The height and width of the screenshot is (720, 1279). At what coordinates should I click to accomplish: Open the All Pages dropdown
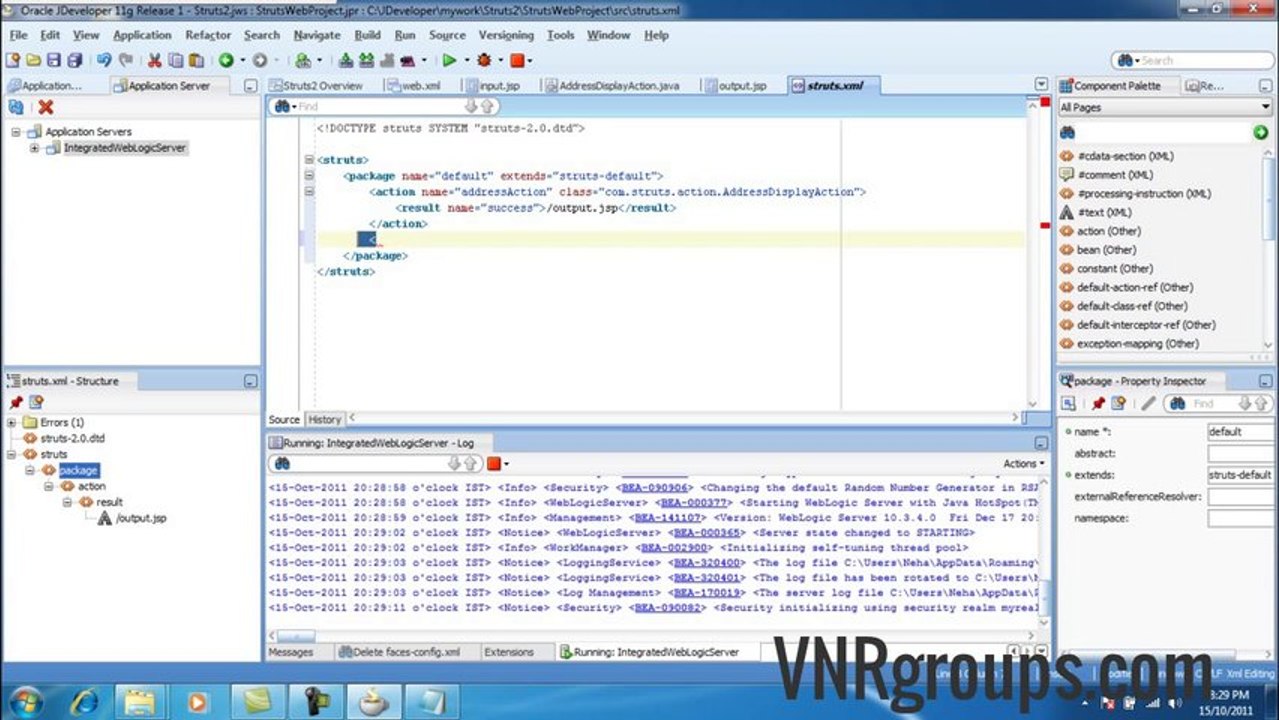click(x=1165, y=107)
